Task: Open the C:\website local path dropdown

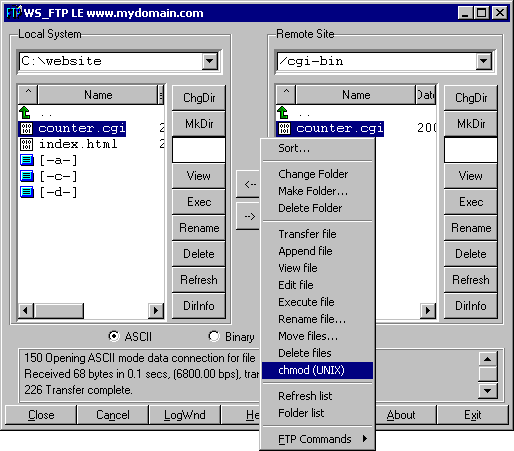Action: (210, 61)
